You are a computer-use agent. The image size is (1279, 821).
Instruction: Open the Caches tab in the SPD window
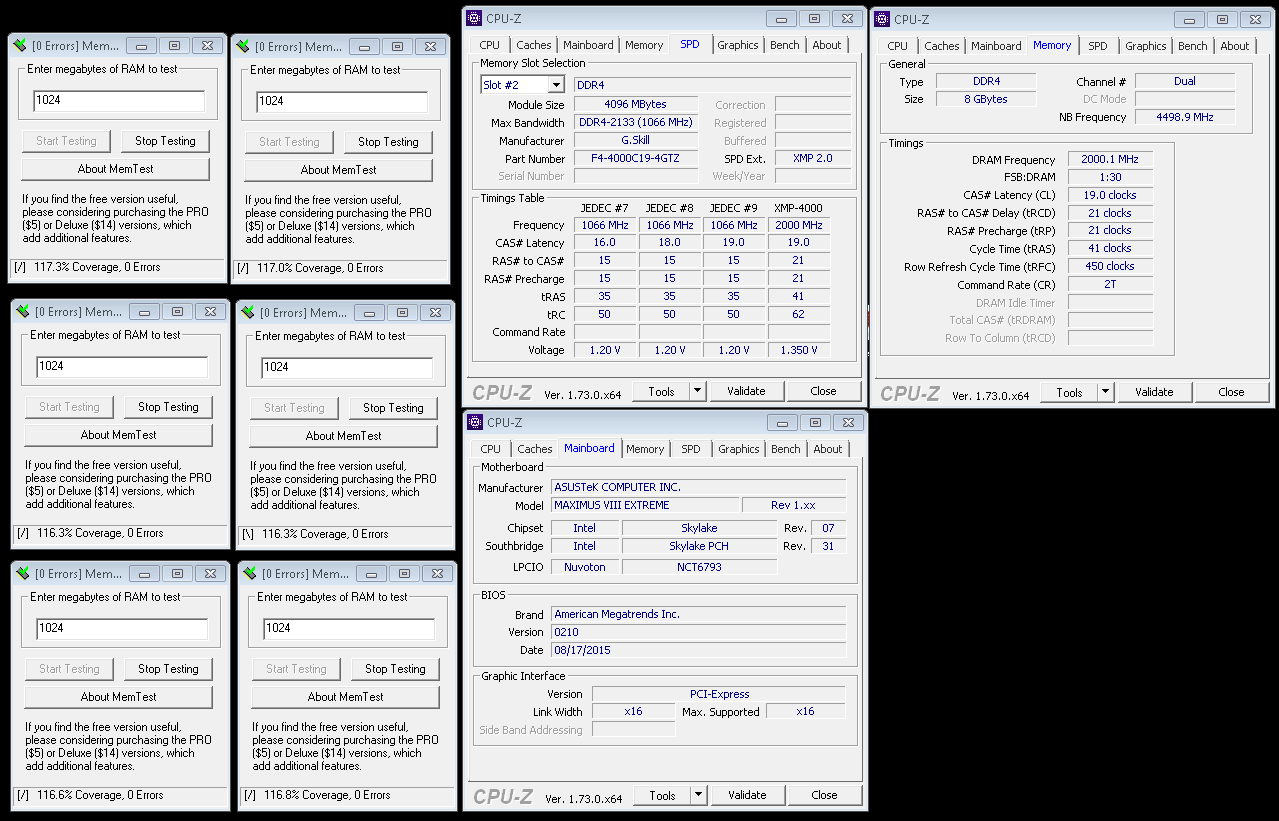tap(533, 45)
